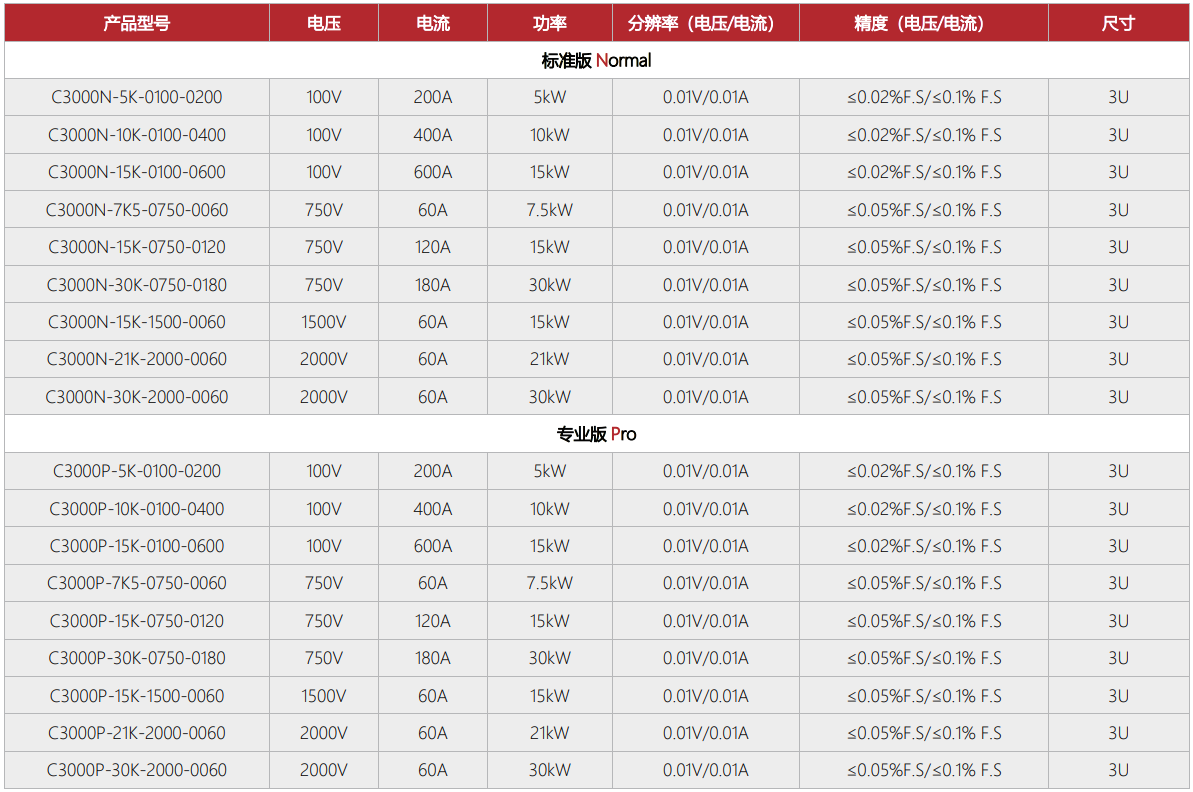Click 2000V in the C3000N-30K-2000-0060 row

click(324, 397)
